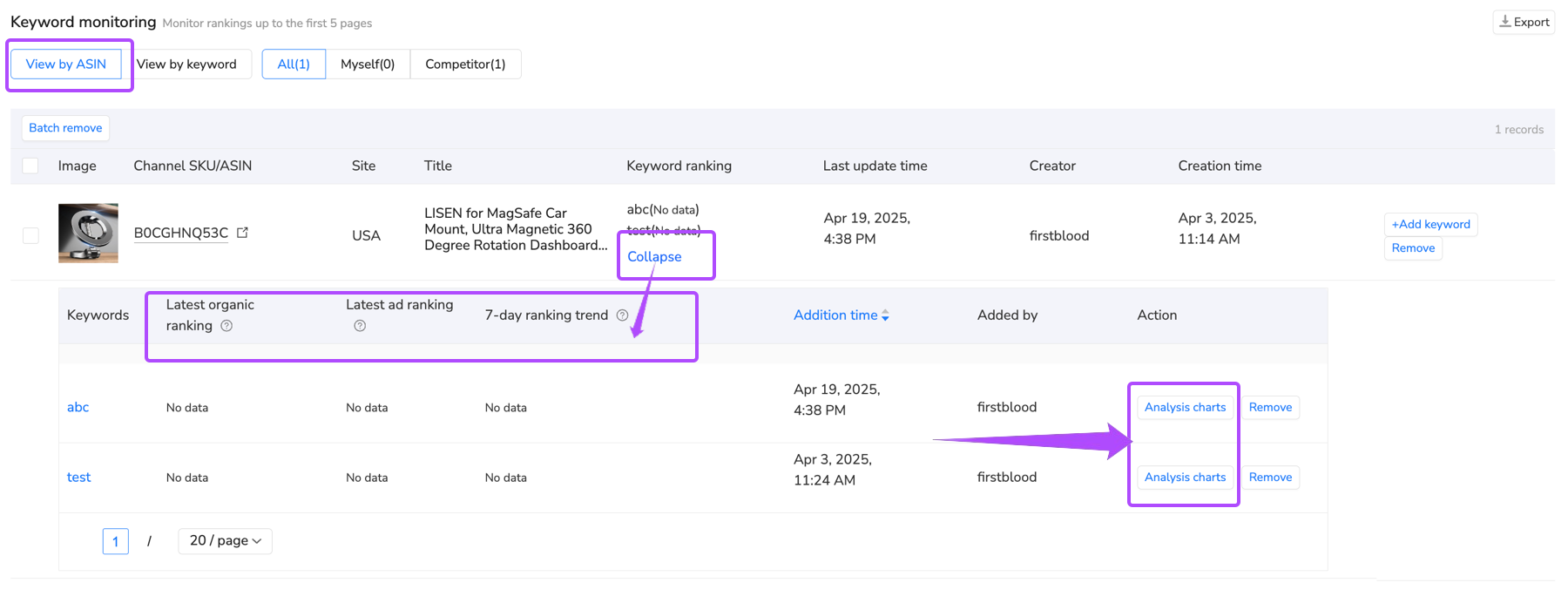The width and height of the screenshot is (1568, 603).
Task: Click the Channel SKU/ASIN column header
Action: click(x=193, y=166)
